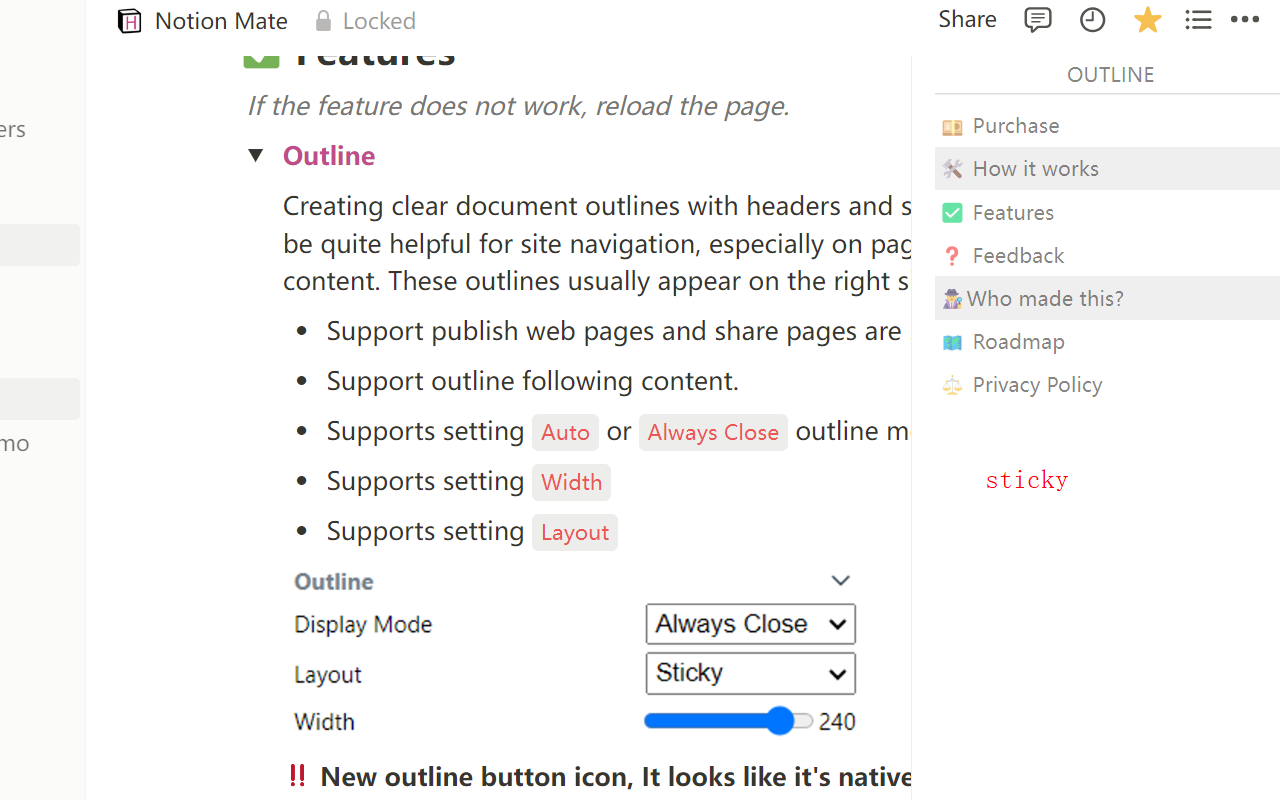
Task: Open Privacy Policy outline entry
Action: click(1037, 385)
